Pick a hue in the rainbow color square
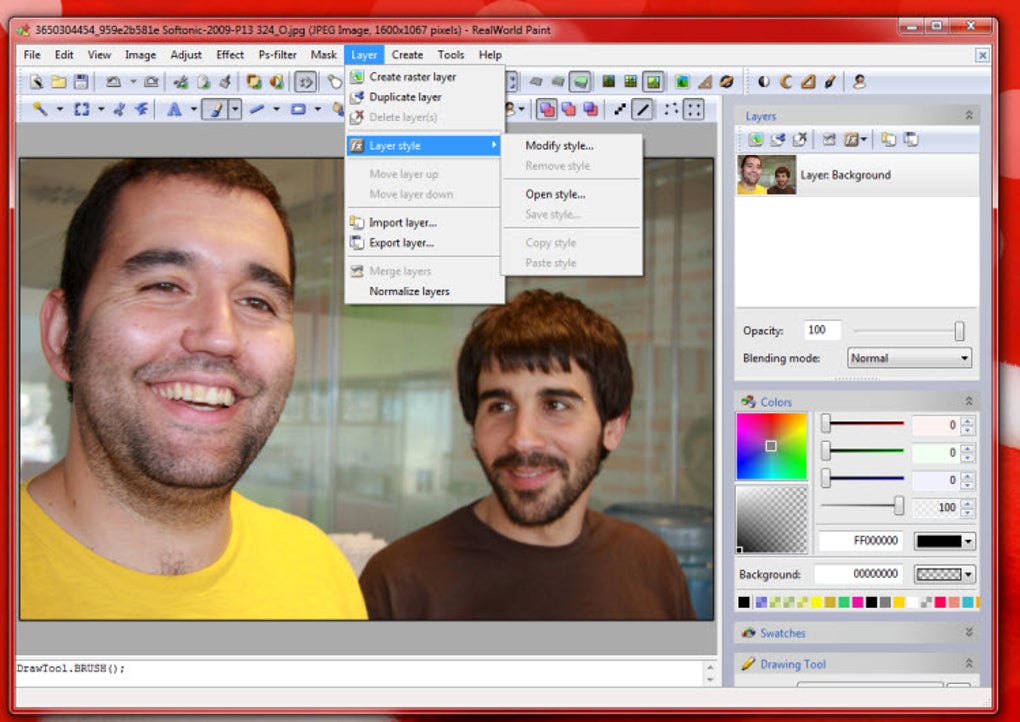The image size is (1020, 722). [x=771, y=446]
